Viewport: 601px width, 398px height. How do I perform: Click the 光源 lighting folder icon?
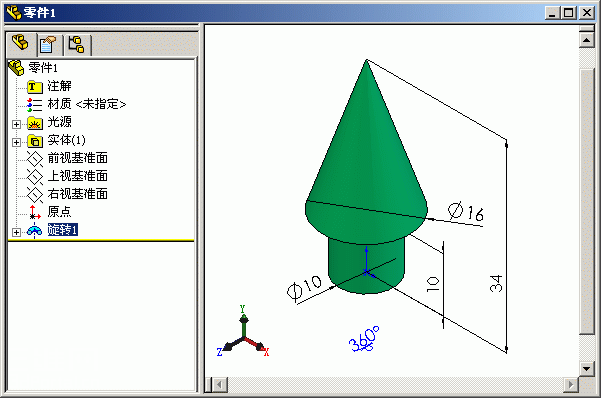pos(35,123)
